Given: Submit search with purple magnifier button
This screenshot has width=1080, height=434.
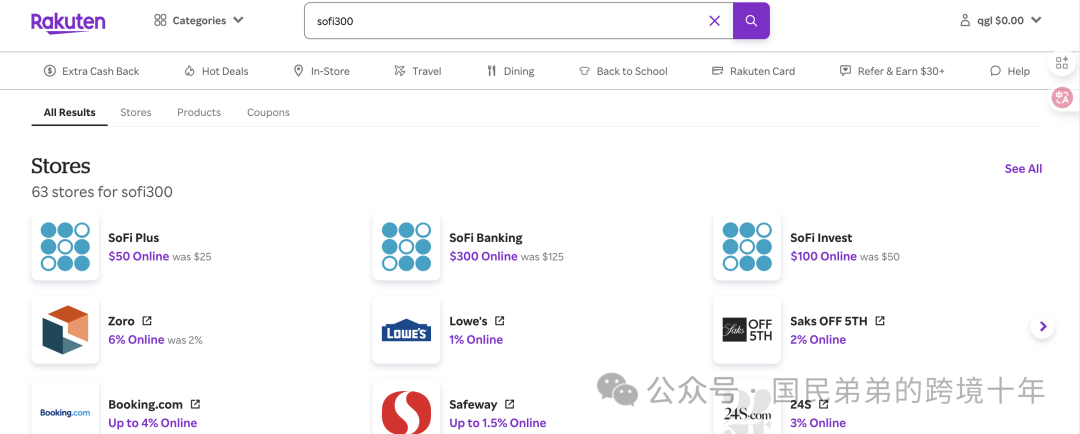Looking at the screenshot, I should (x=751, y=21).
